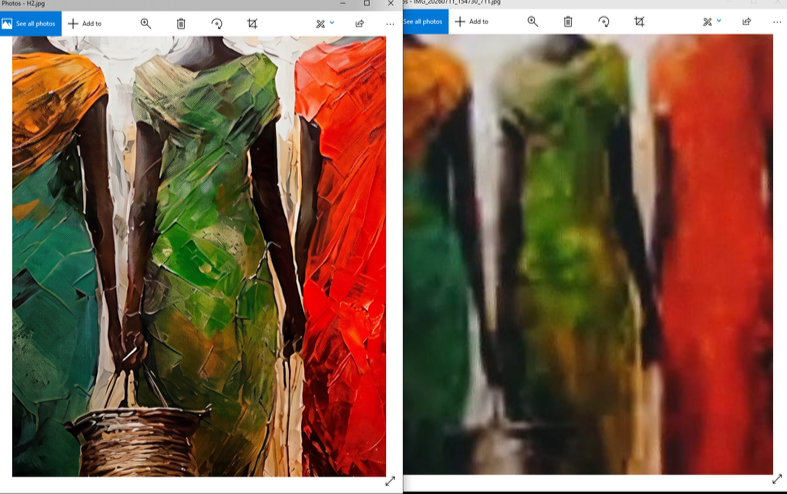
Task: Click the 'Photos - H2.jpg' window title
Action: [x=23, y=4]
